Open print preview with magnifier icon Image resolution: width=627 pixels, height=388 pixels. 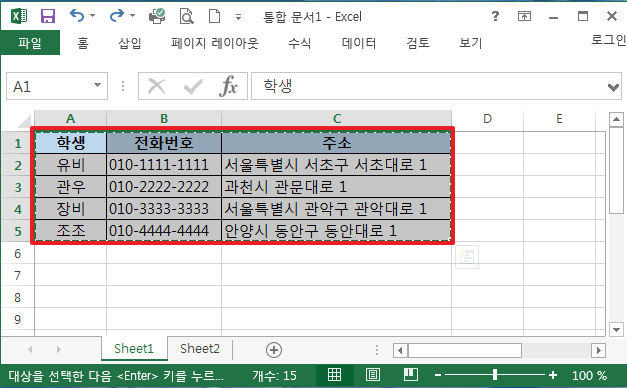[186, 16]
